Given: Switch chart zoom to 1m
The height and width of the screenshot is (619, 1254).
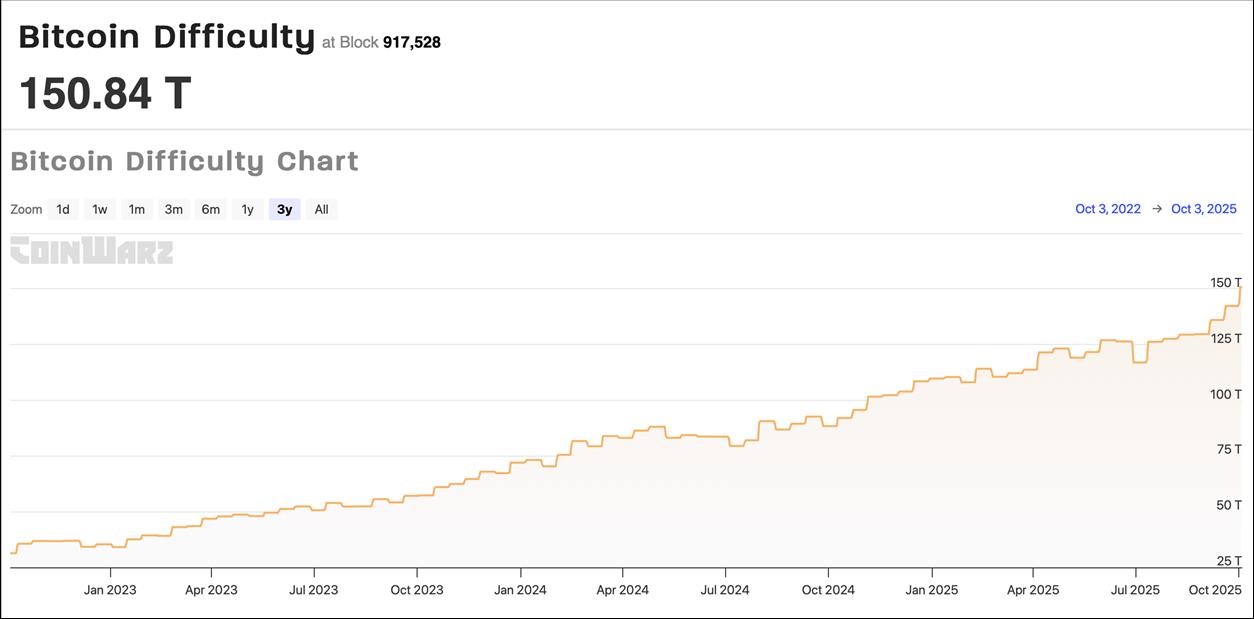Looking at the screenshot, I should (137, 209).
